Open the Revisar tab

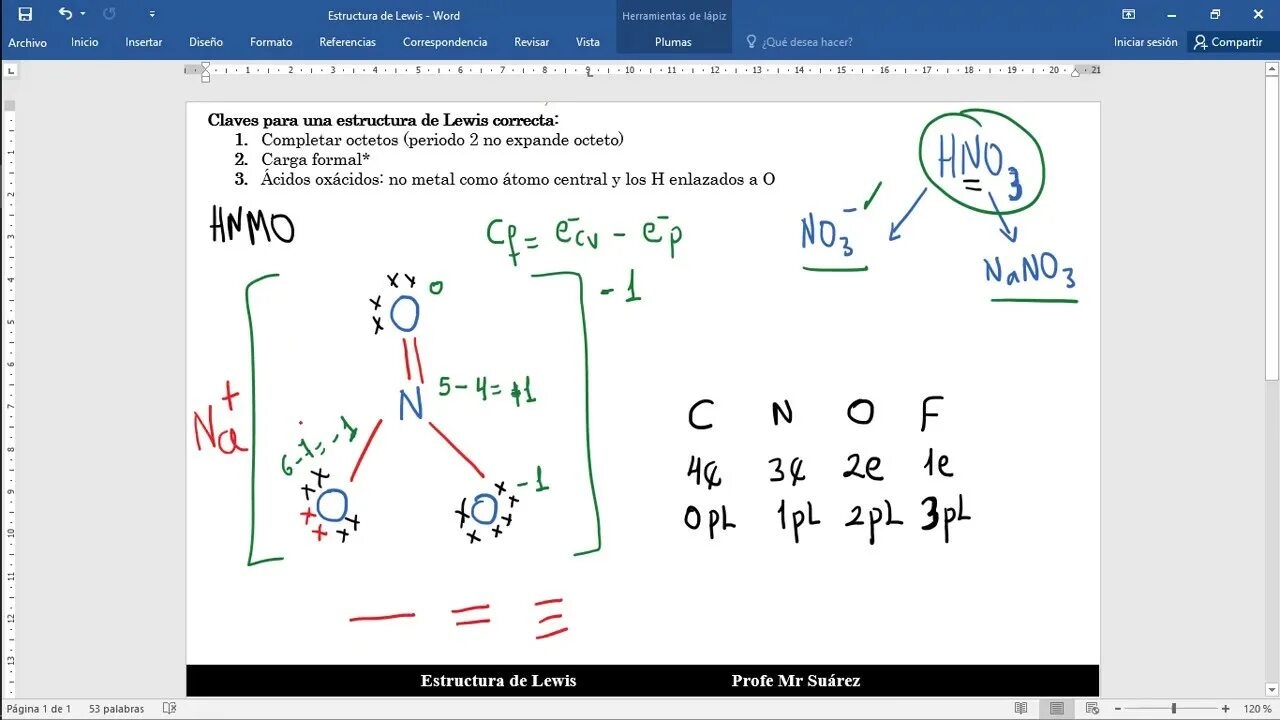(x=532, y=42)
